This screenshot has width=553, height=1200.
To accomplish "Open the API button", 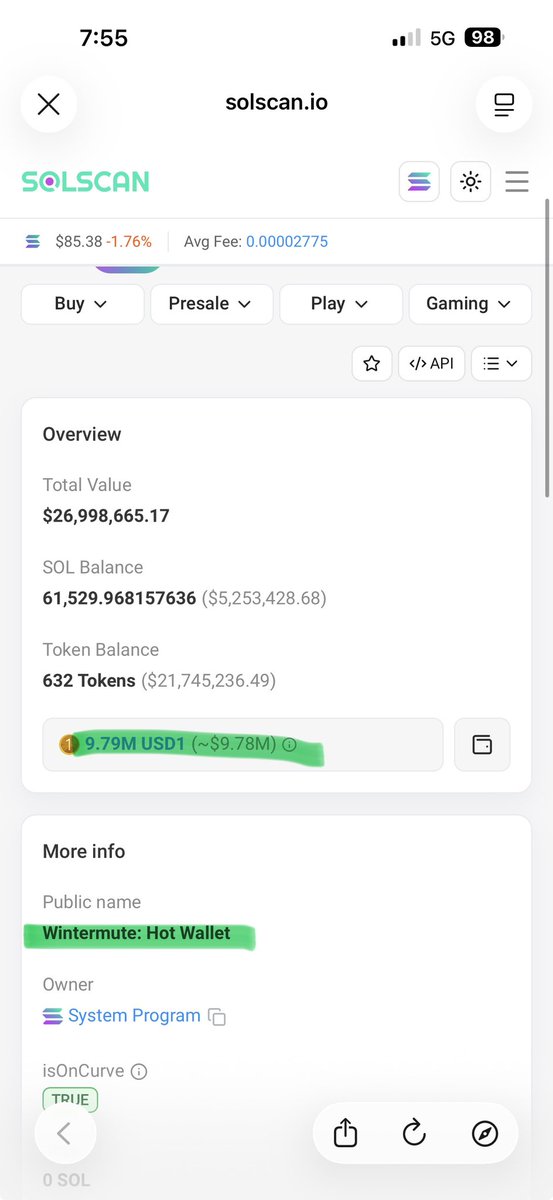I will (x=431, y=364).
